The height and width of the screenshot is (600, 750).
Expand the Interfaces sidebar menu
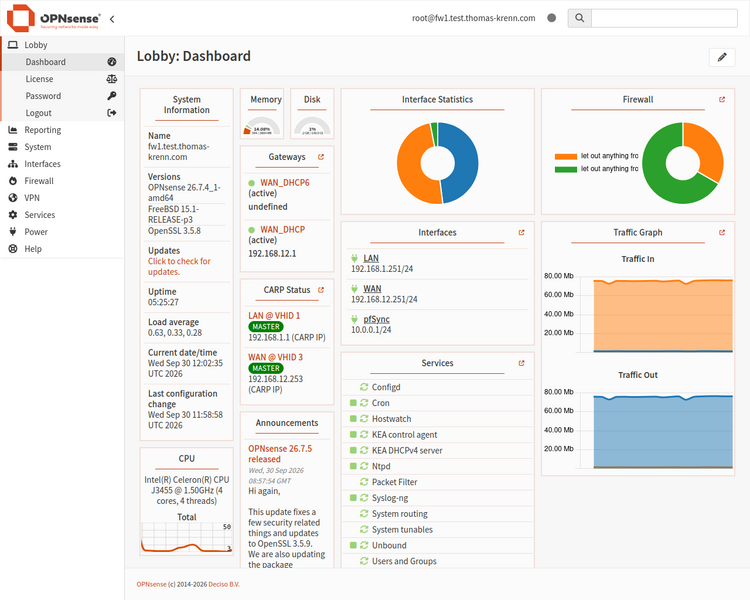tap(62, 164)
